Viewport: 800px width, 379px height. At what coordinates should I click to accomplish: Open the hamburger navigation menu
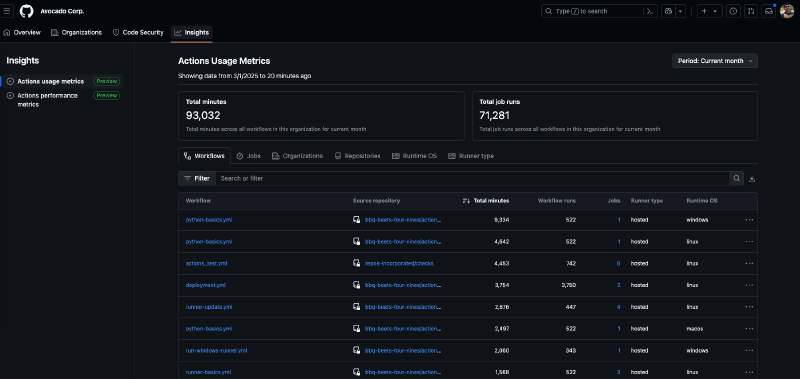coord(7,11)
